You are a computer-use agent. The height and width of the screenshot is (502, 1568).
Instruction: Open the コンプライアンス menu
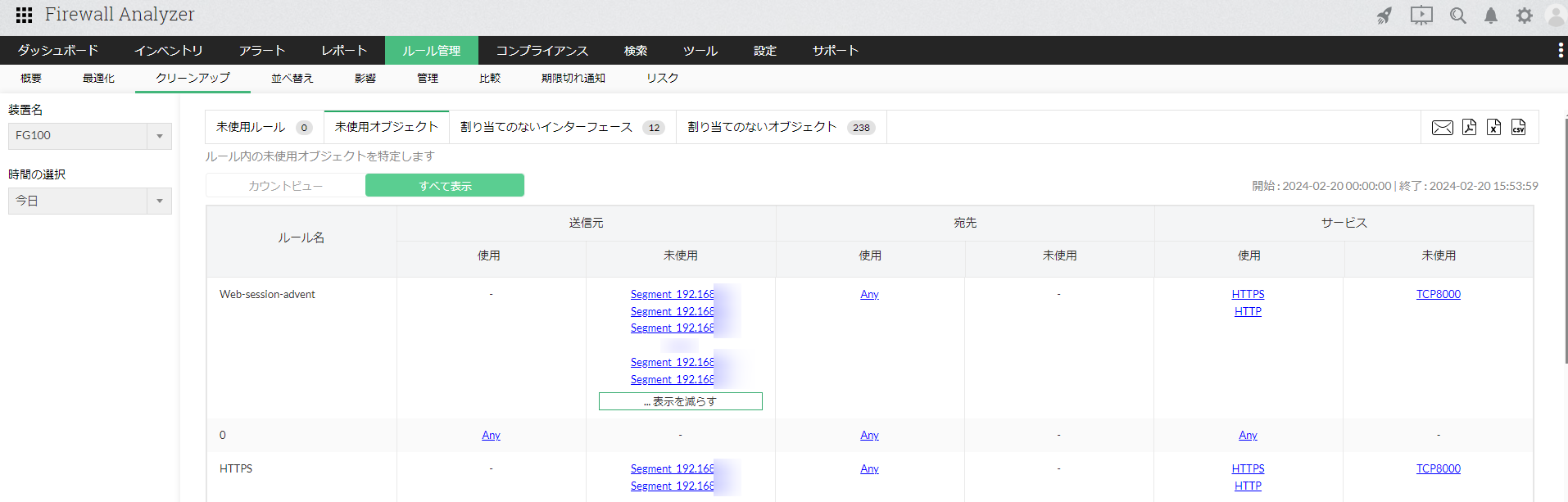coord(542,51)
